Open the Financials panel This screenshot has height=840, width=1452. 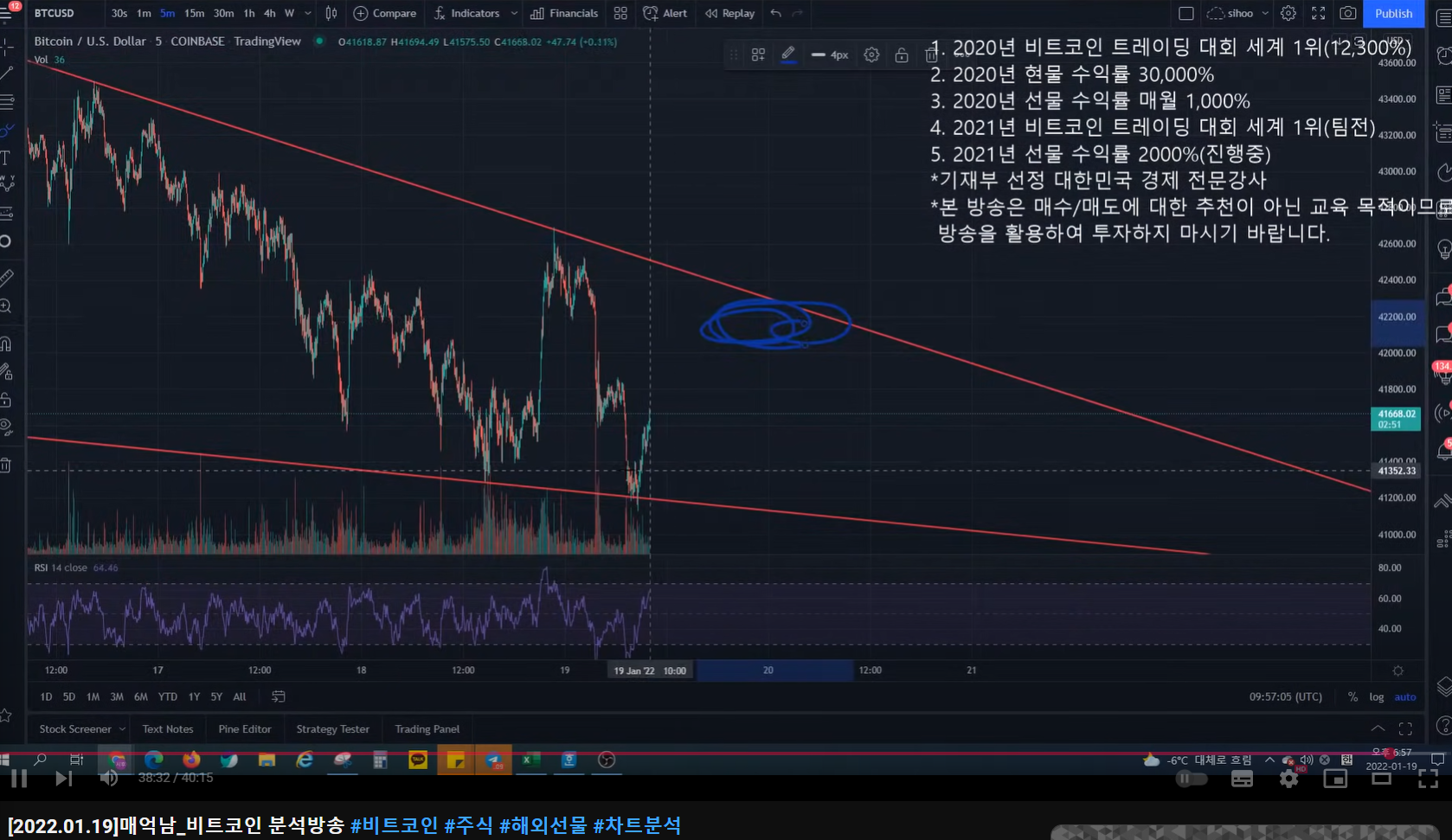[x=564, y=13]
